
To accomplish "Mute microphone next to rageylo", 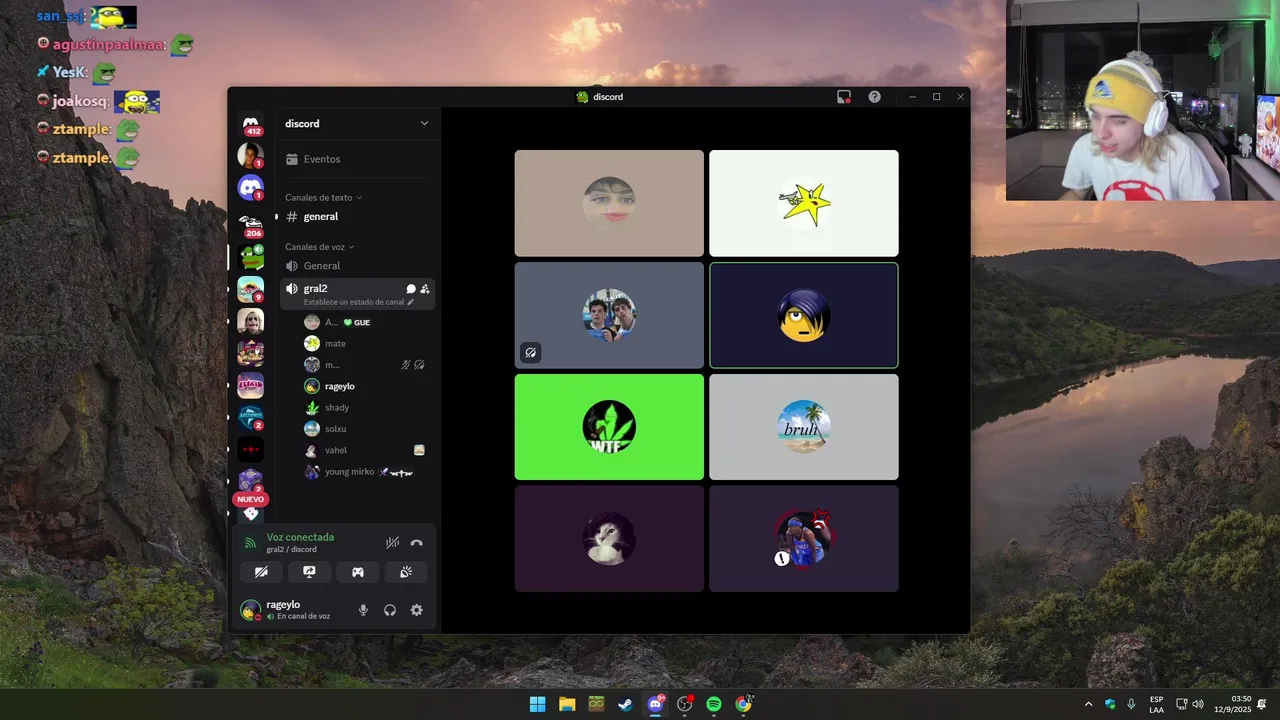I will [x=364, y=610].
